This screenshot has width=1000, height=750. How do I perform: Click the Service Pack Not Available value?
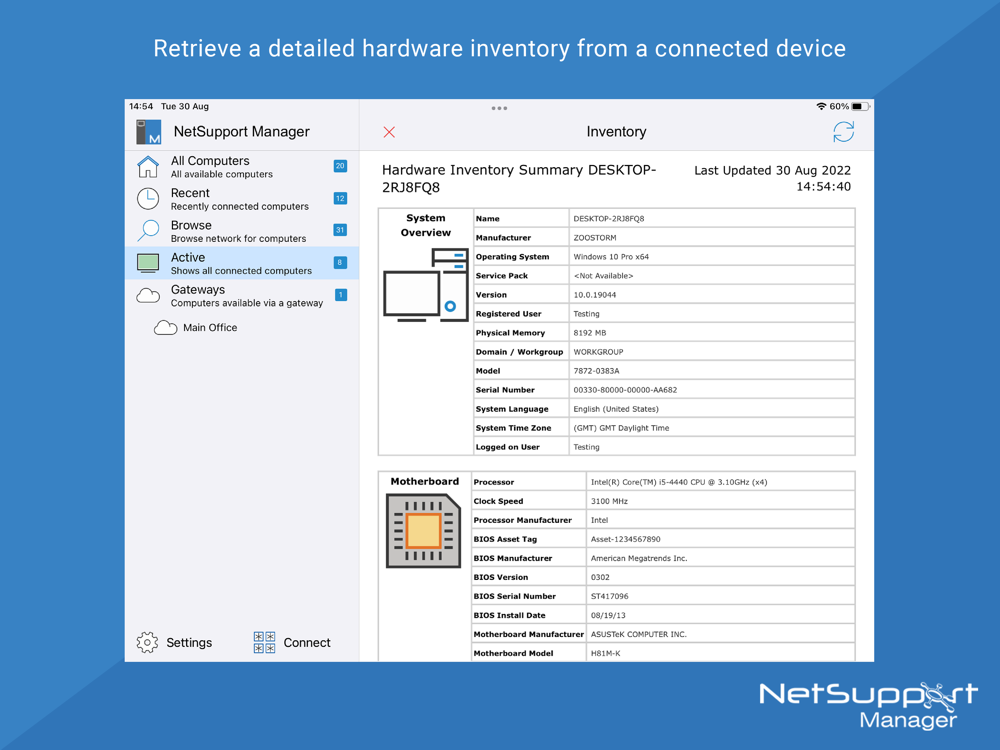tap(603, 276)
